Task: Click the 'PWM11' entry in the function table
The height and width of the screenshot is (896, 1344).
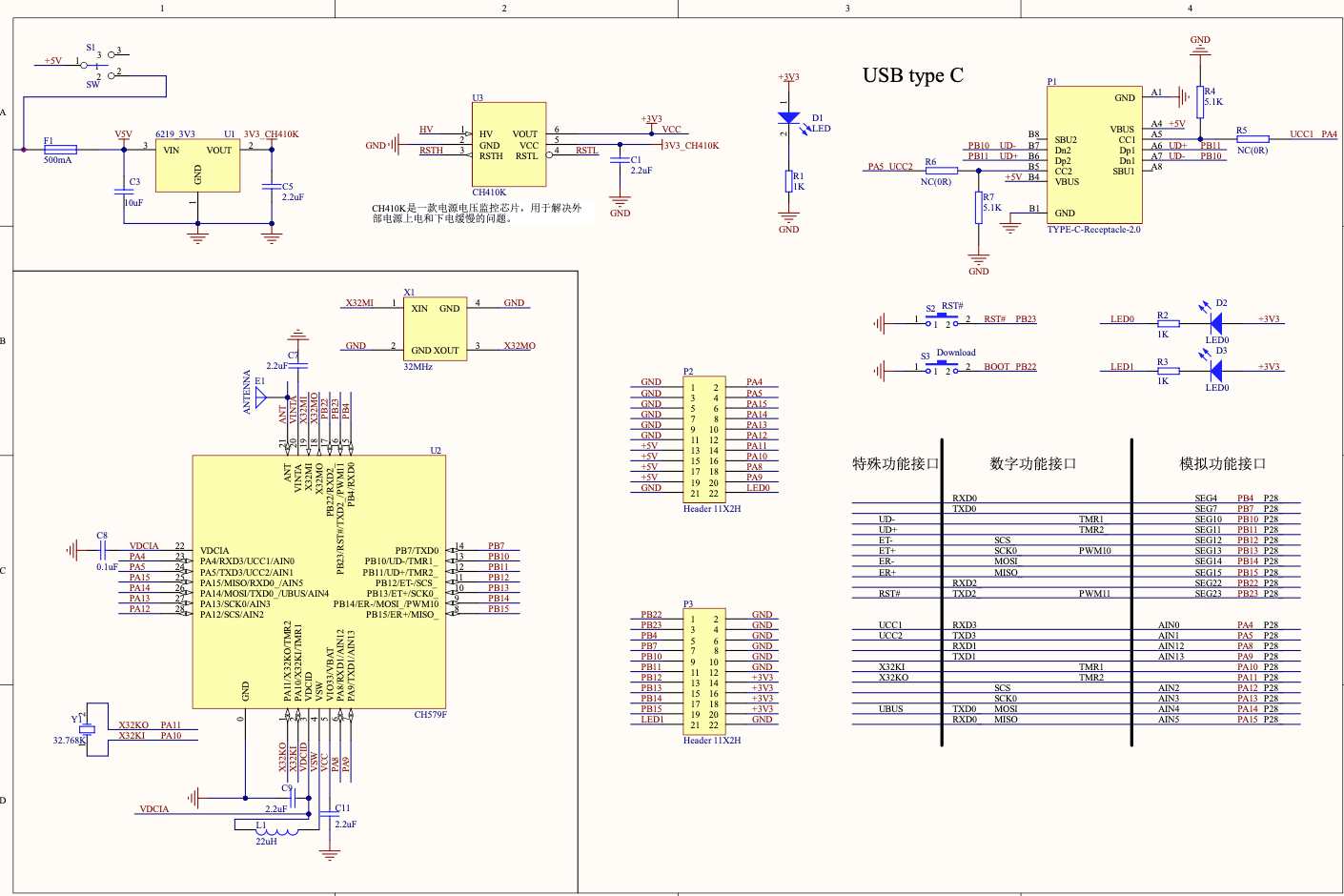Action: coord(1094,594)
